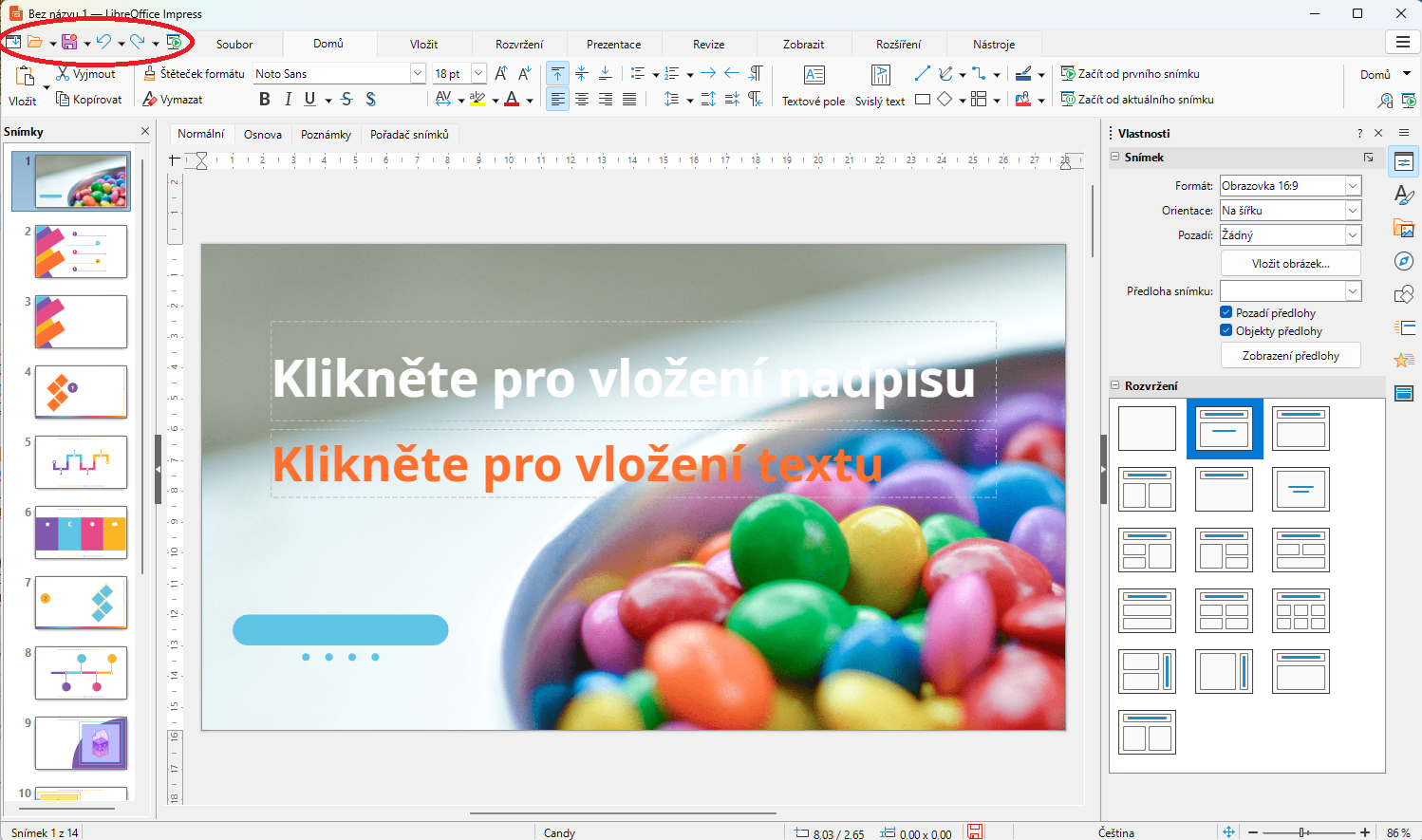Click the numbered list icon

[672, 73]
